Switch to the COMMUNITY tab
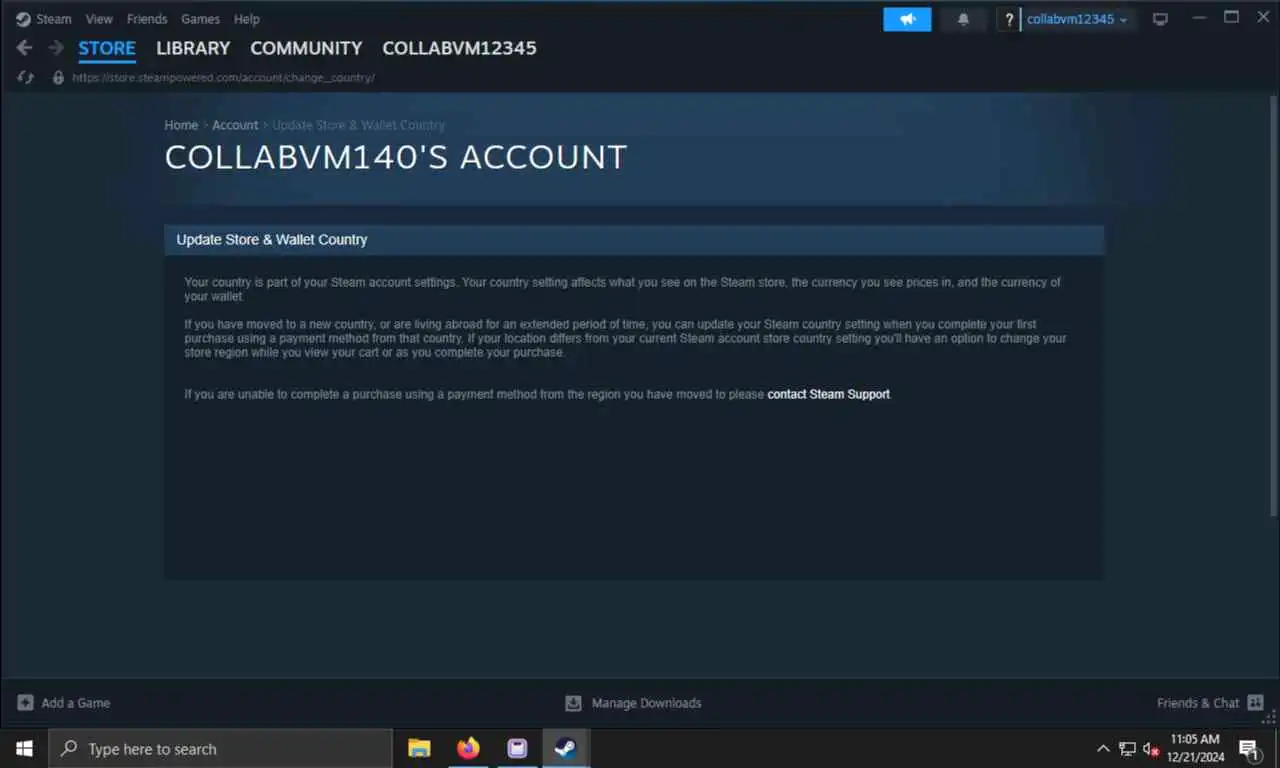The image size is (1280, 768). 306,48
